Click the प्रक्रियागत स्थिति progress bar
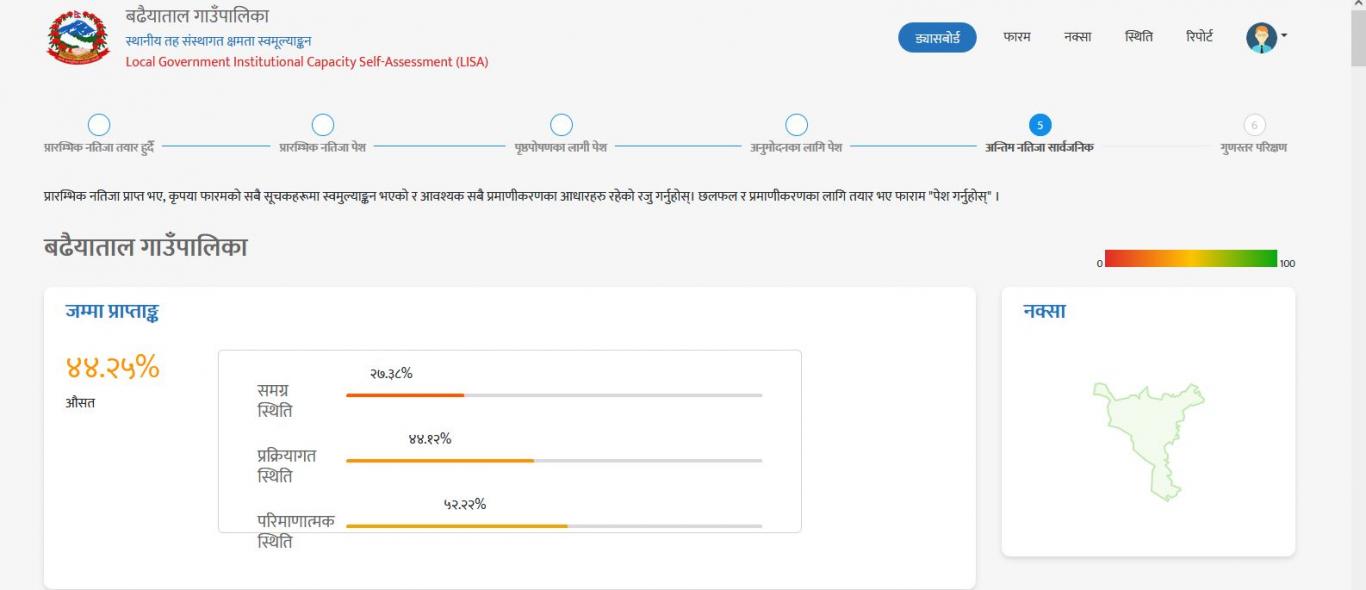Screen dimensions: 1366x590 (x=554, y=461)
